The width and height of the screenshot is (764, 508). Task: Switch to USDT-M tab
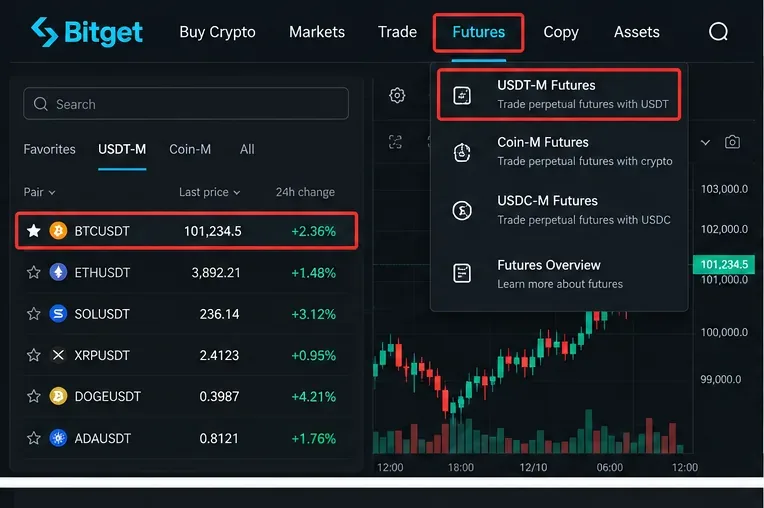122,149
